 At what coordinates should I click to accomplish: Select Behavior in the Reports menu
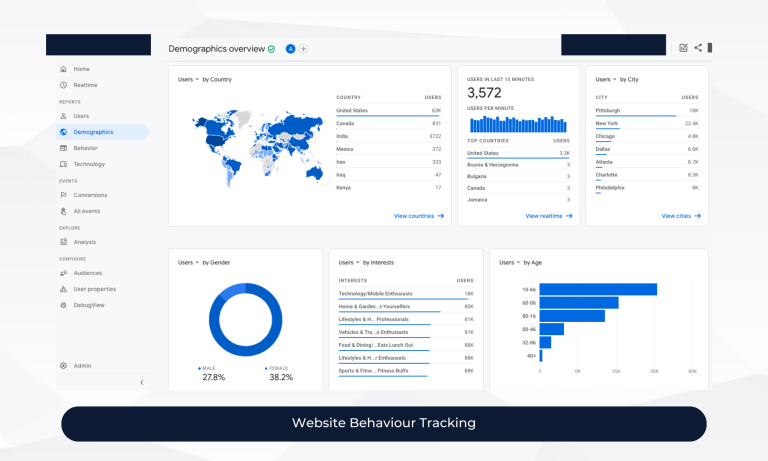point(85,148)
